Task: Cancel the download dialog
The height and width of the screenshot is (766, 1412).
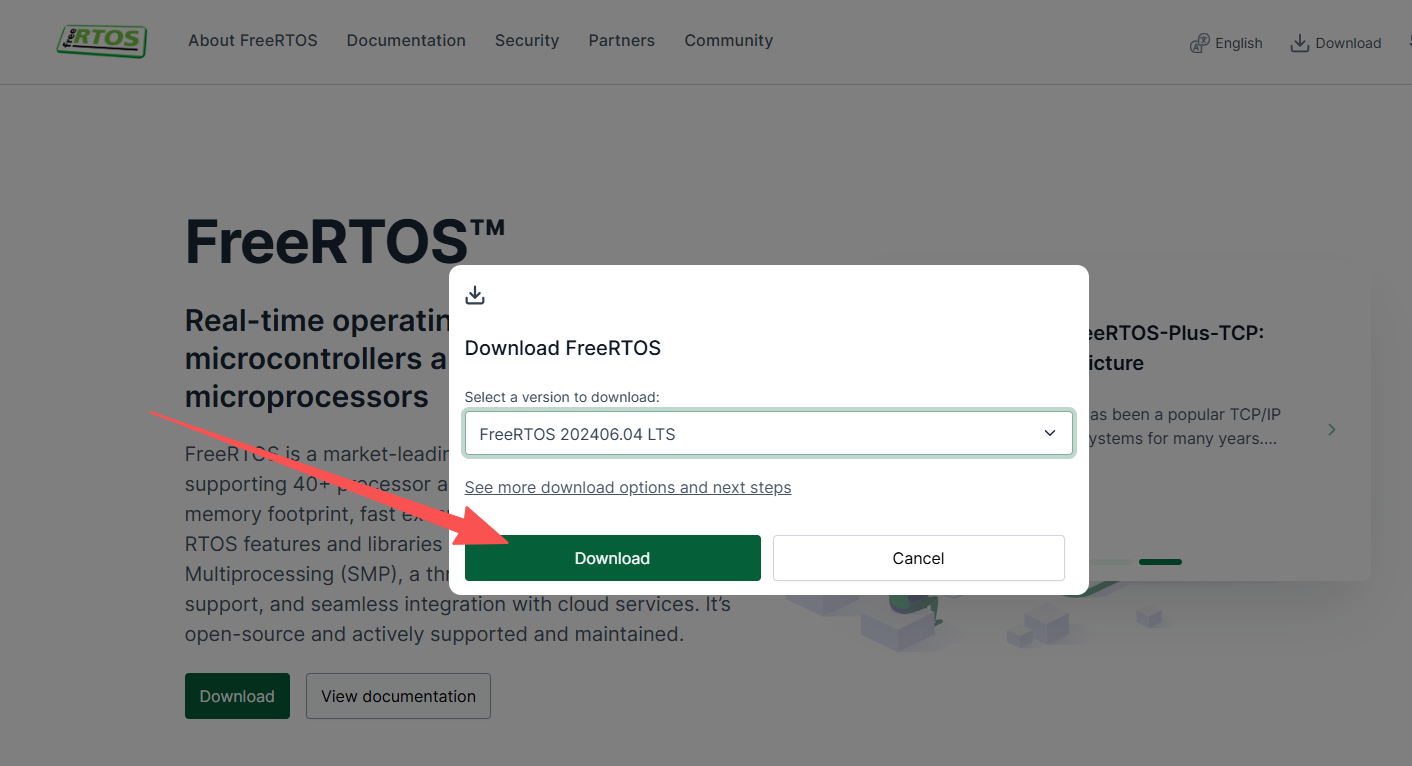Action: tap(919, 558)
